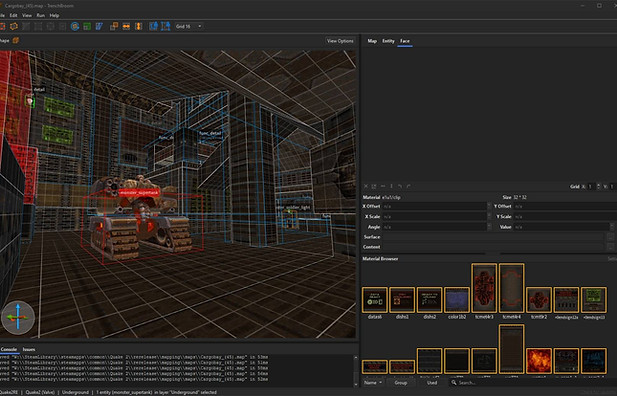Image resolution: width=617 pixels, height=396 pixels.
Task: Switch to the Console tab
Action: point(9,349)
